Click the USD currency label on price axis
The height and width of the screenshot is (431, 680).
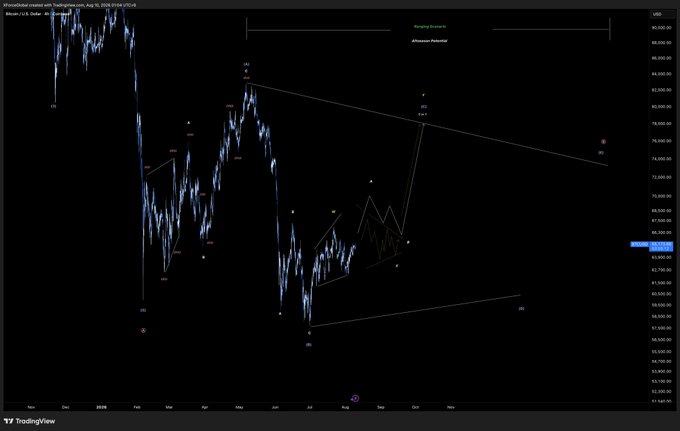pos(657,14)
